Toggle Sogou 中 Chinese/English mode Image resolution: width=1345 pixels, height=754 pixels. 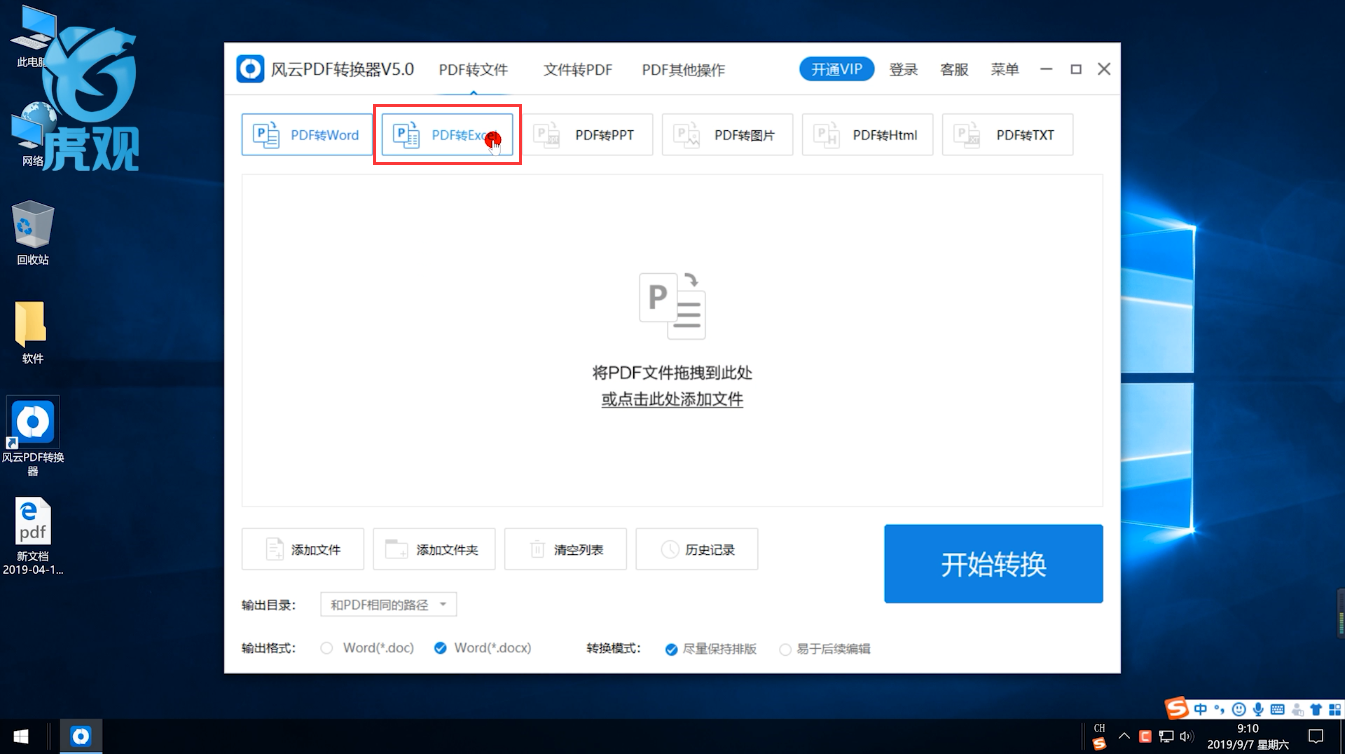1200,709
